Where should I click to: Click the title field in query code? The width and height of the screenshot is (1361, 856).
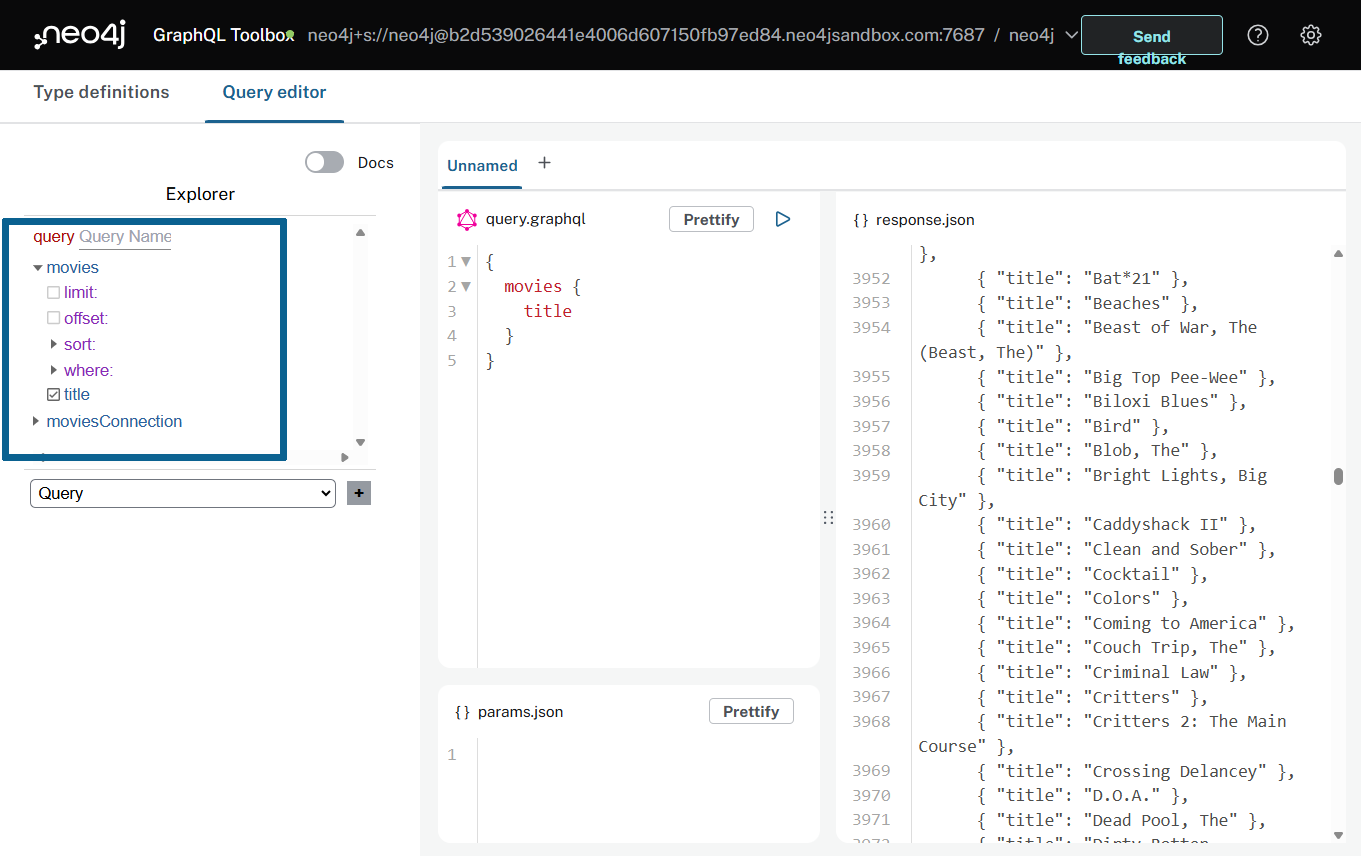548,311
